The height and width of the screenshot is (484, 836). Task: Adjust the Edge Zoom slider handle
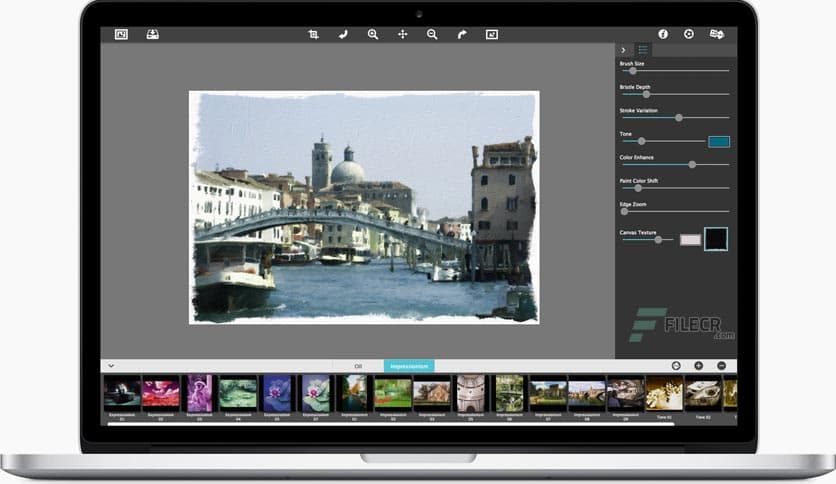(x=624, y=212)
